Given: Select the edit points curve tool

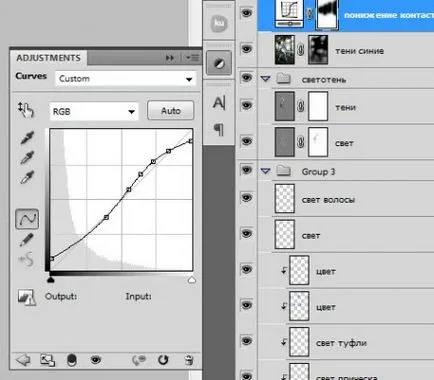Looking at the screenshot, I should (x=27, y=219).
